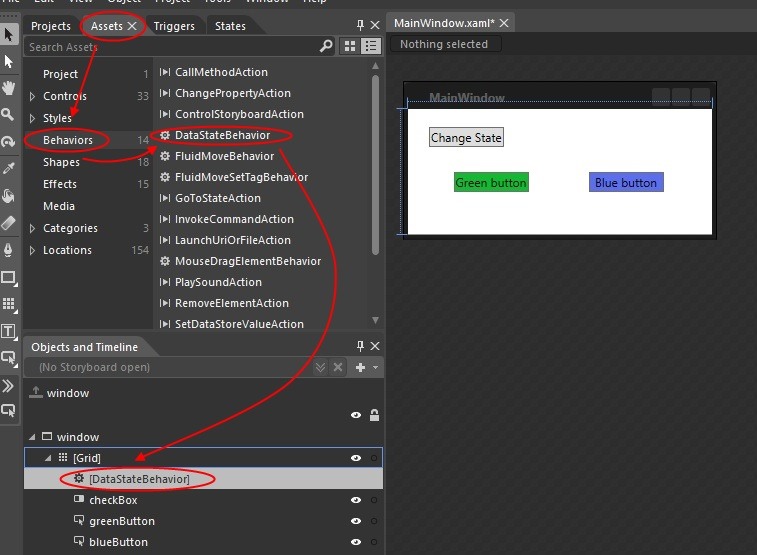The height and width of the screenshot is (555, 757).
Task: Select the Zoom magnifier tool
Action: tap(9, 115)
